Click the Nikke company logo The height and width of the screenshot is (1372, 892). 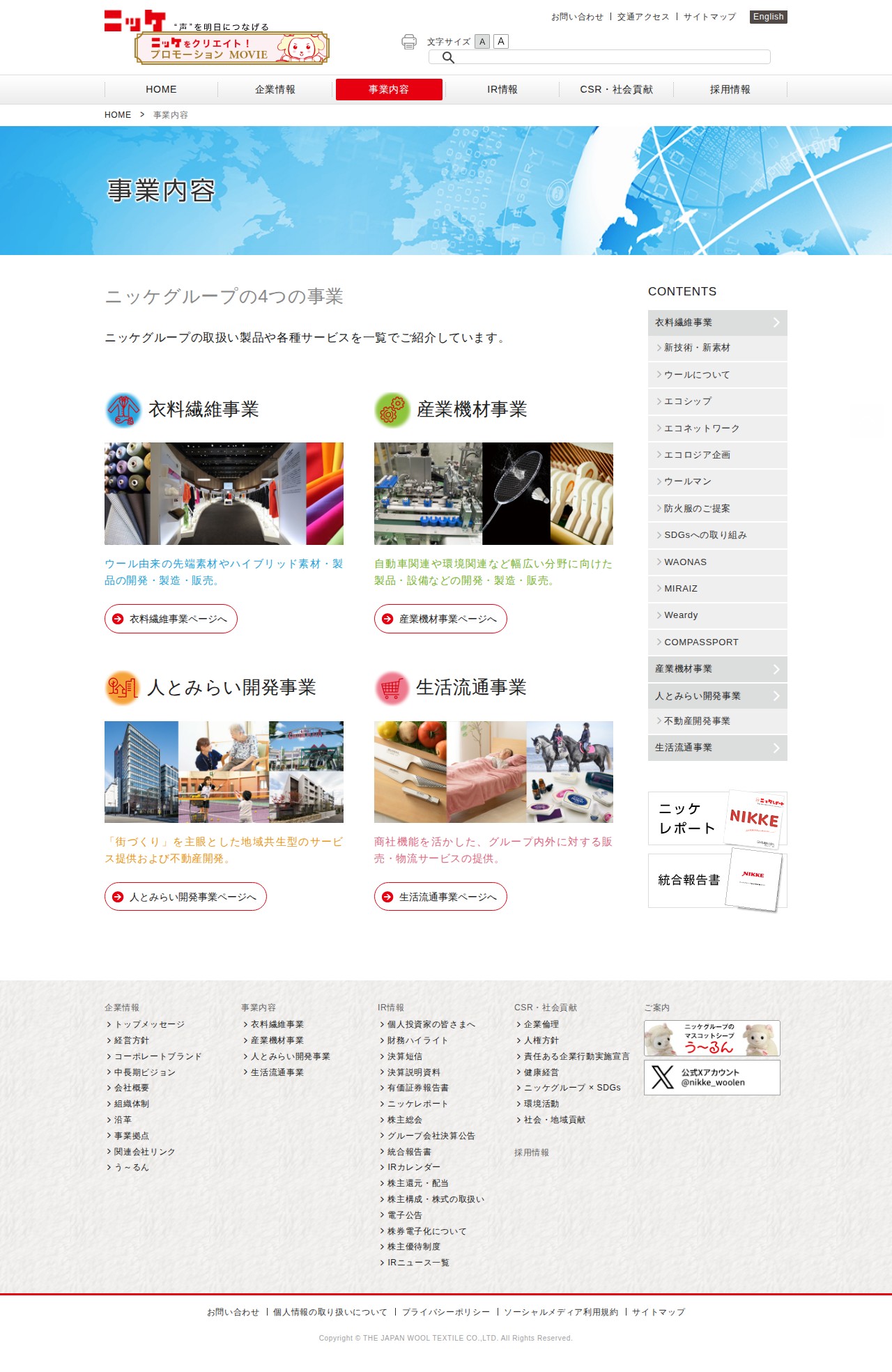(134, 20)
